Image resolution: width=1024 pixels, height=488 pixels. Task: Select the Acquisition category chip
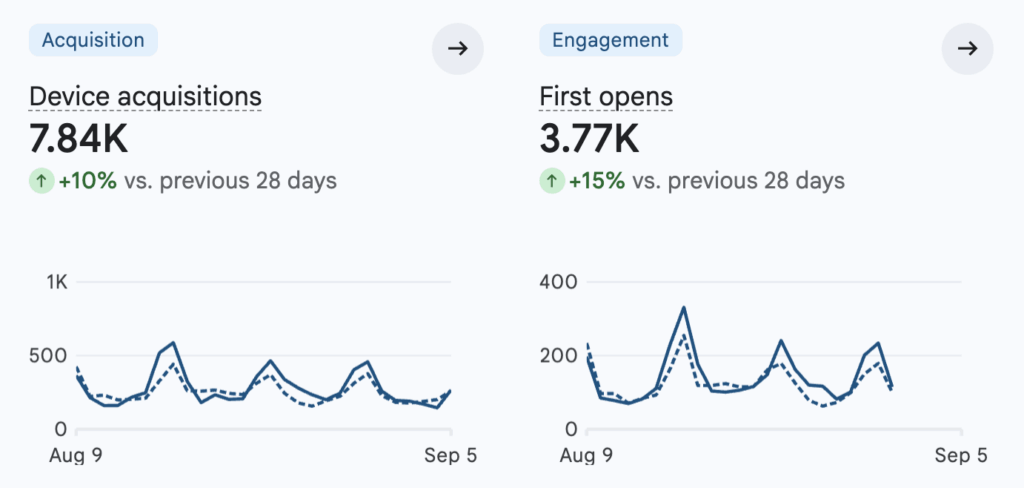tap(93, 40)
